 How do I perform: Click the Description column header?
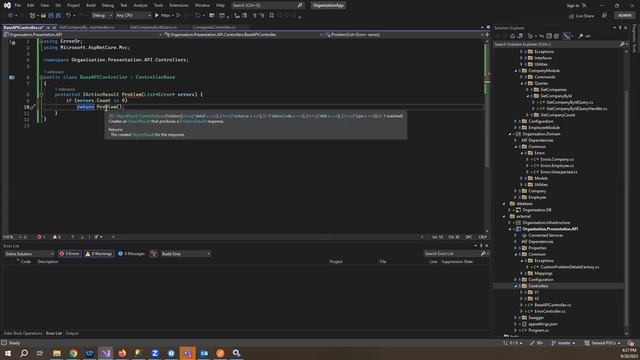pos(48,262)
